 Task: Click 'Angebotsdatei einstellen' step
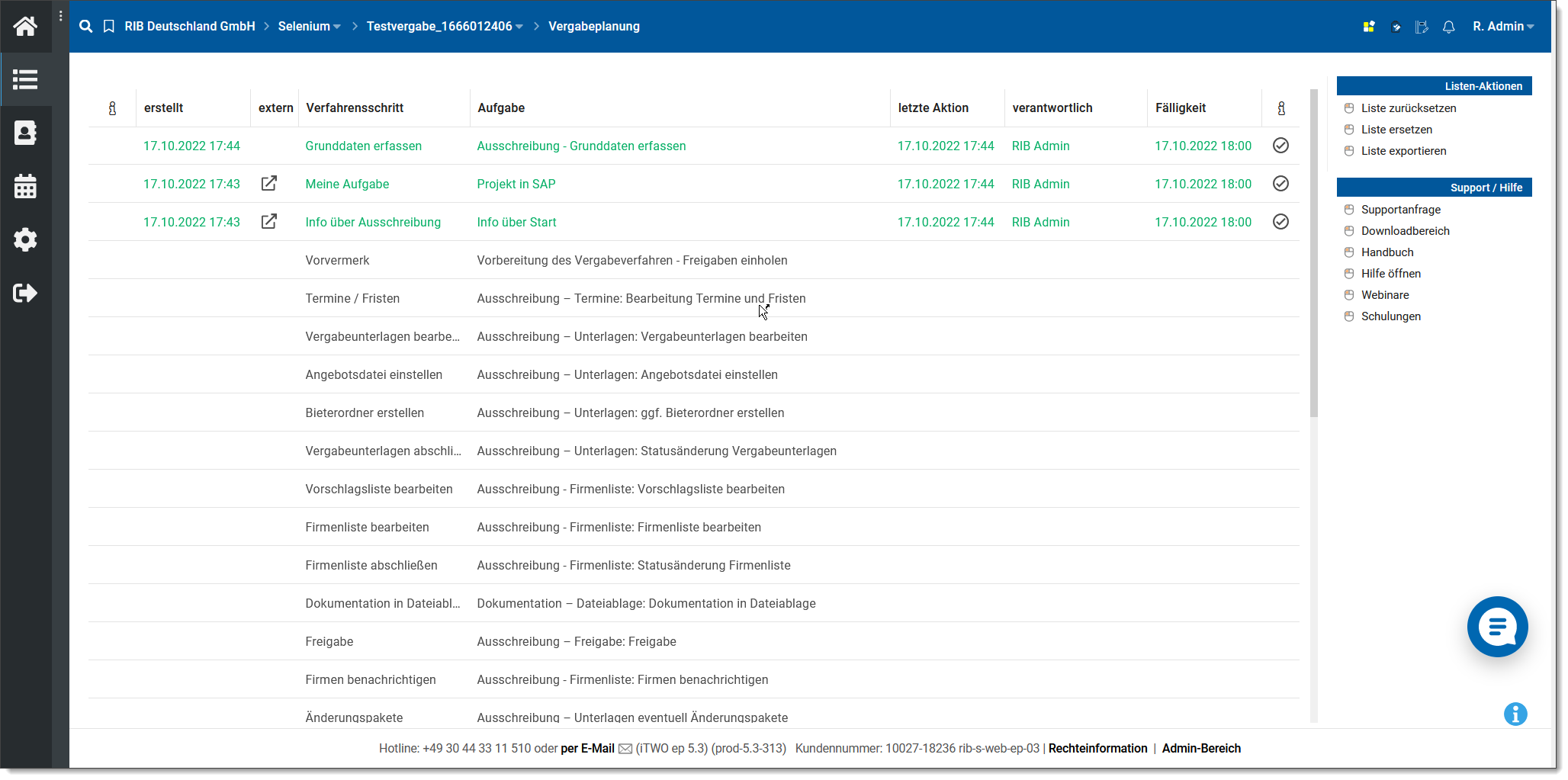(374, 374)
